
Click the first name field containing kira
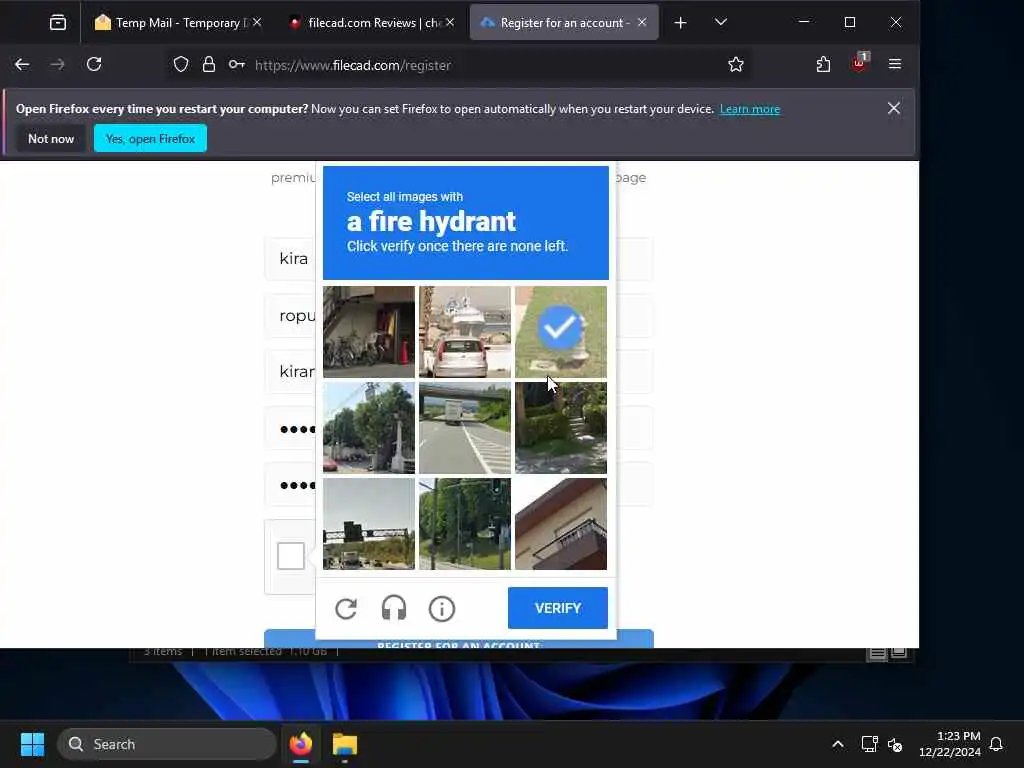click(291, 259)
